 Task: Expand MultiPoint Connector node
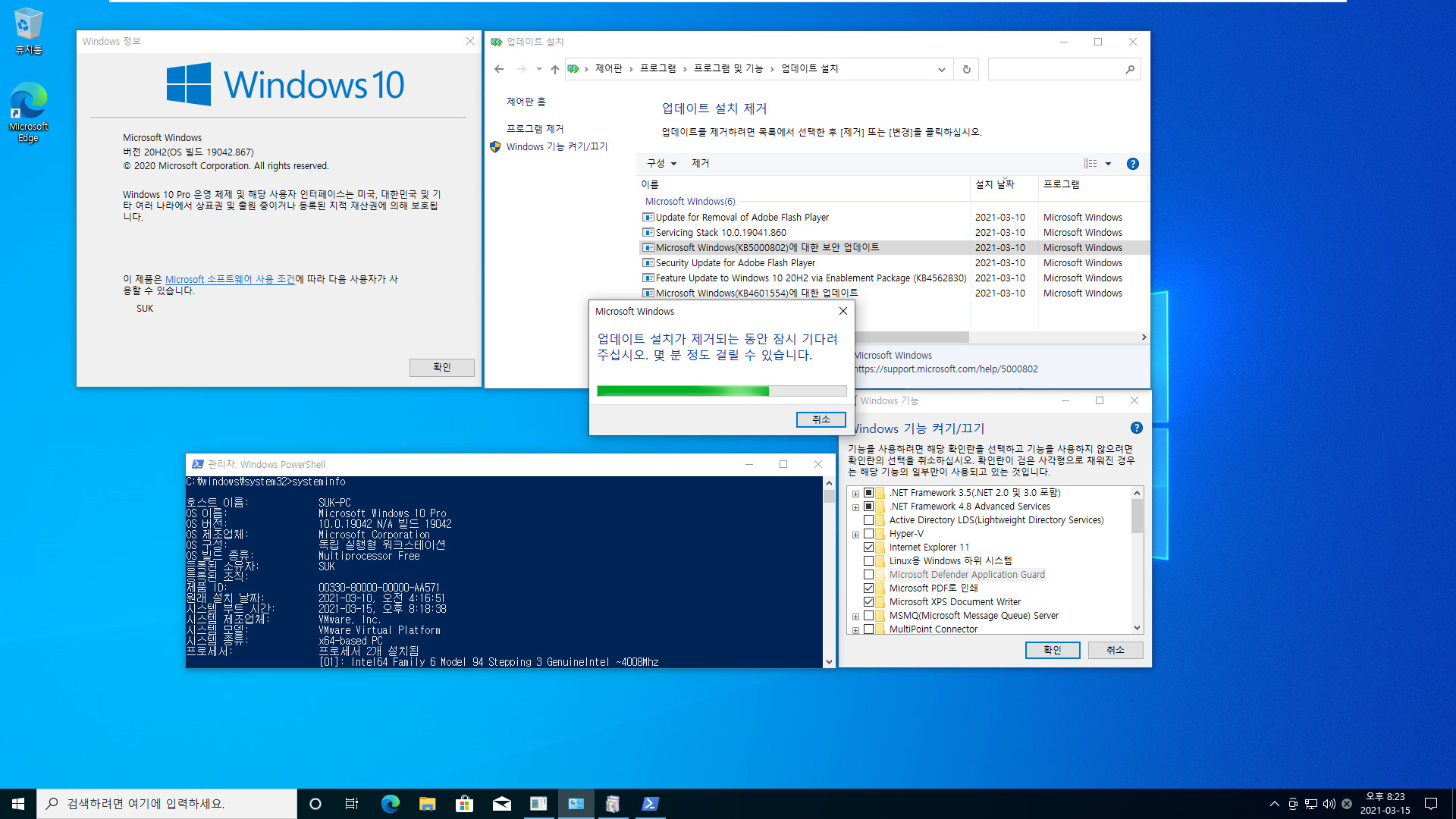click(x=855, y=629)
